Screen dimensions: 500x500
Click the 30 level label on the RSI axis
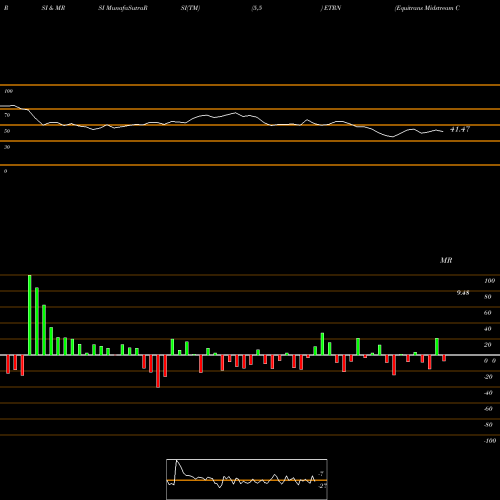(7, 147)
